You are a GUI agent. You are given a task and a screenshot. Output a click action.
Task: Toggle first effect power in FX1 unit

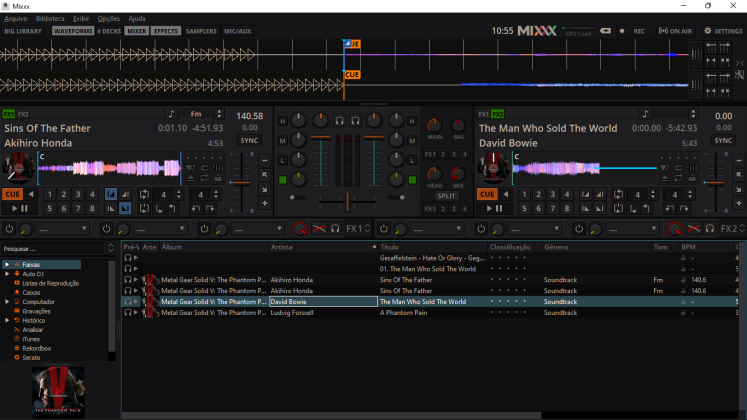pyautogui.click(x=9, y=229)
